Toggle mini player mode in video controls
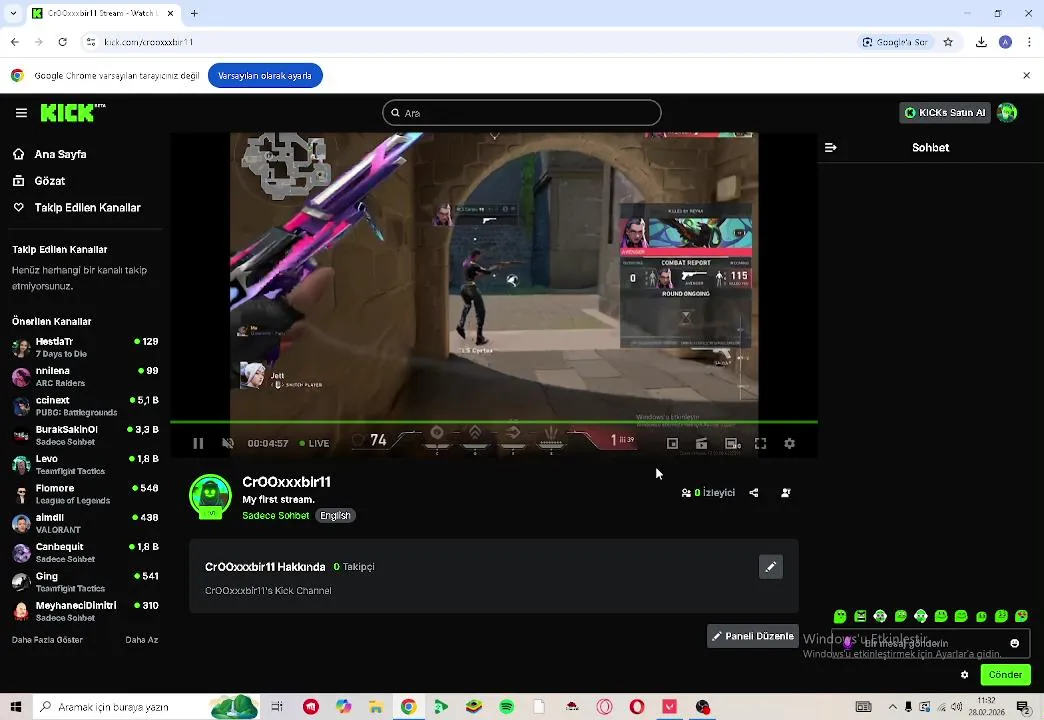Image resolution: width=1044 pixels, height=720 pixels. click(672, 444)
